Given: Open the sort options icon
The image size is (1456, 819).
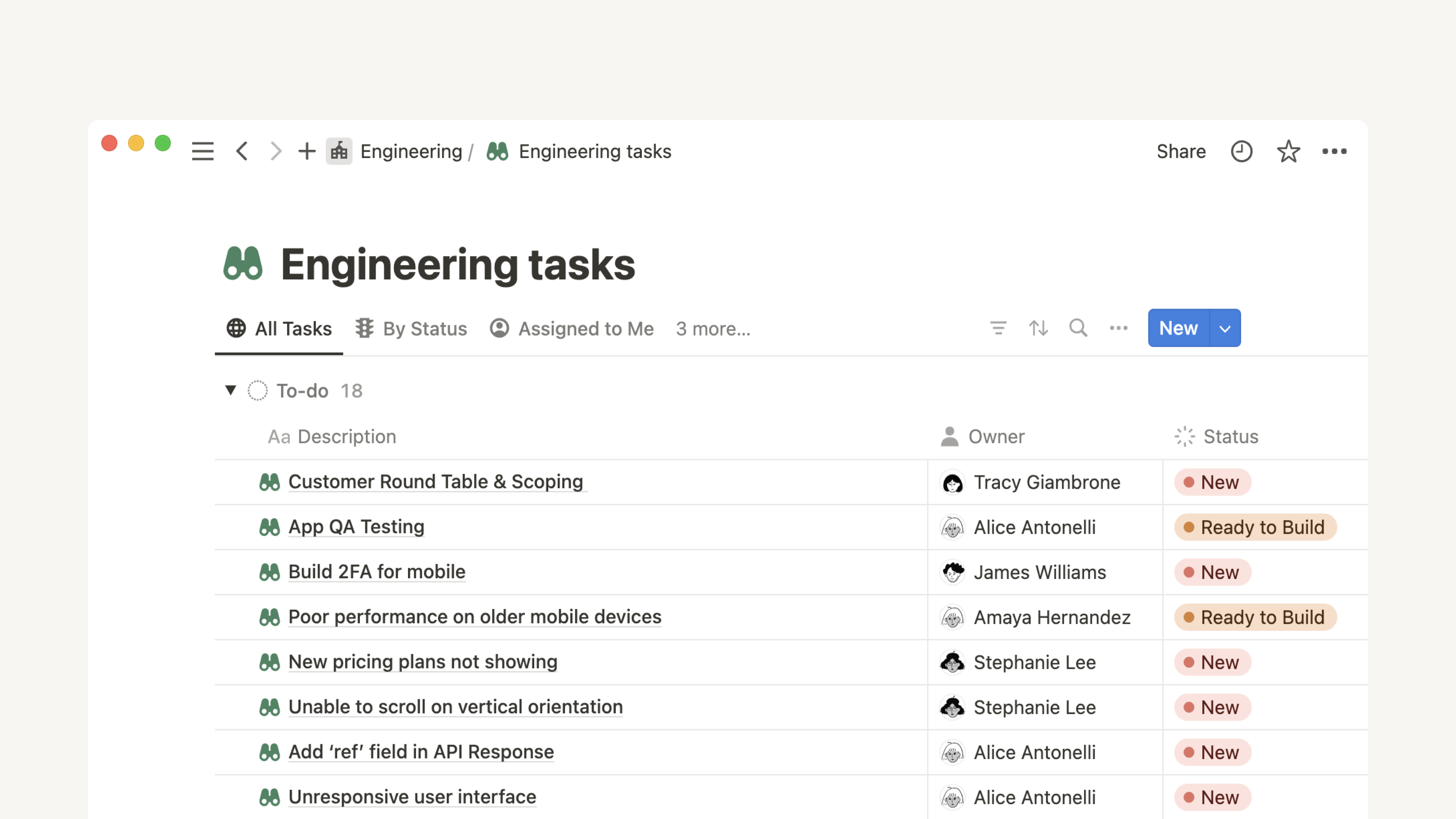Looking at the screenshot, I should [x=1038, y=328].
